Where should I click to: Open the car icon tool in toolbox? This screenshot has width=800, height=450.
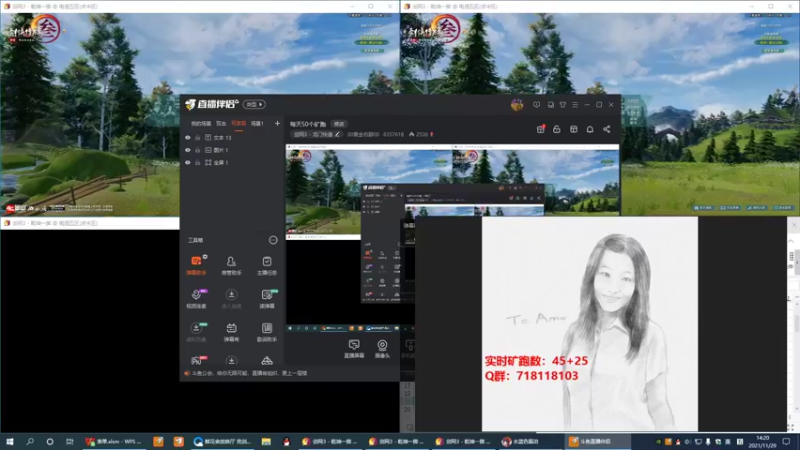(x=267, y=361)
